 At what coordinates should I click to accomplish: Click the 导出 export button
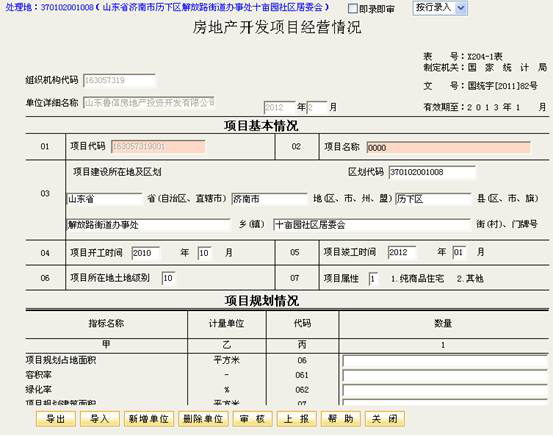pos(56,419)
